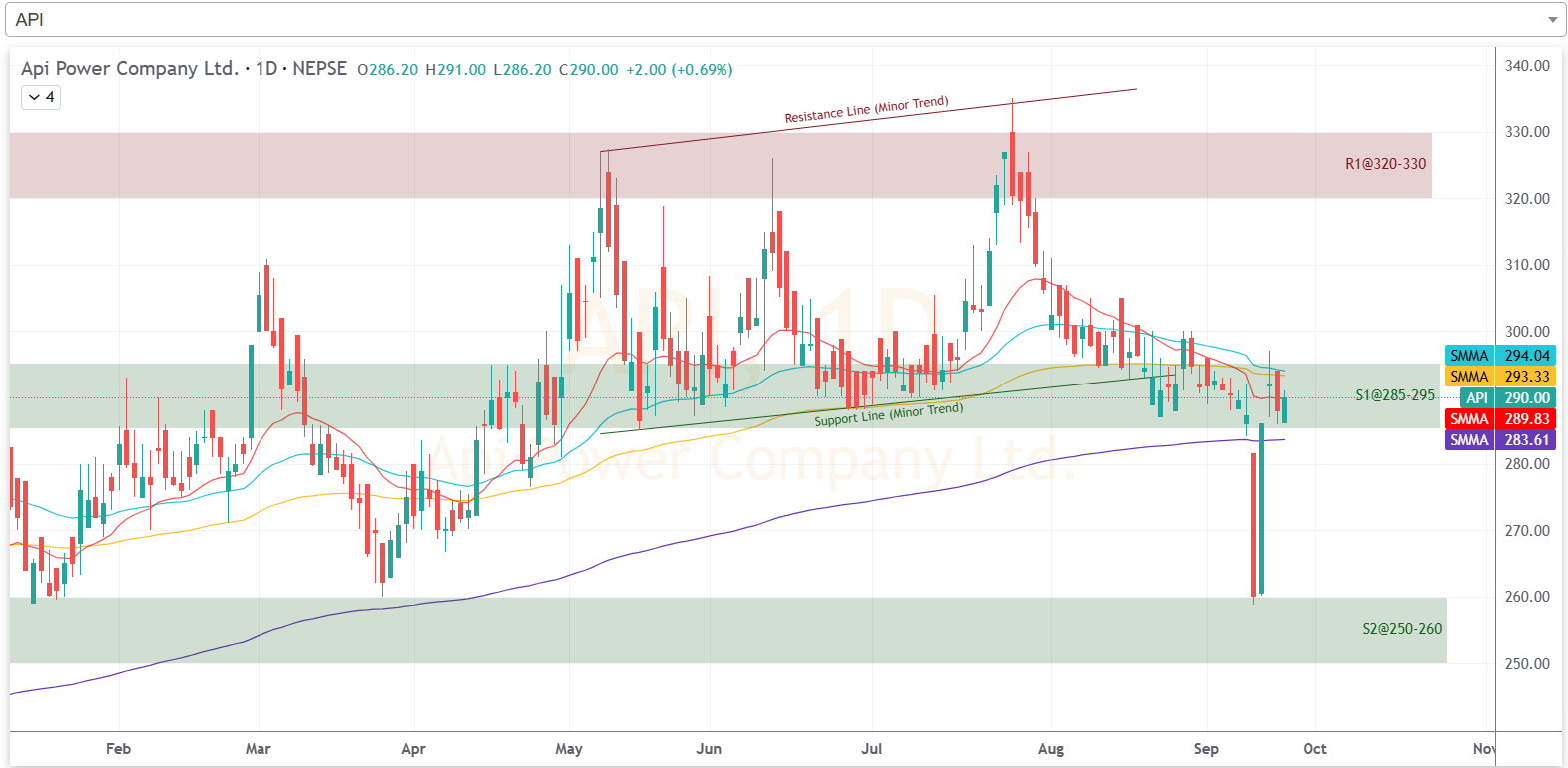Screen dimensions: 1568x768
Task: Open the API symbol dropdown
Action: pos(779,20)
